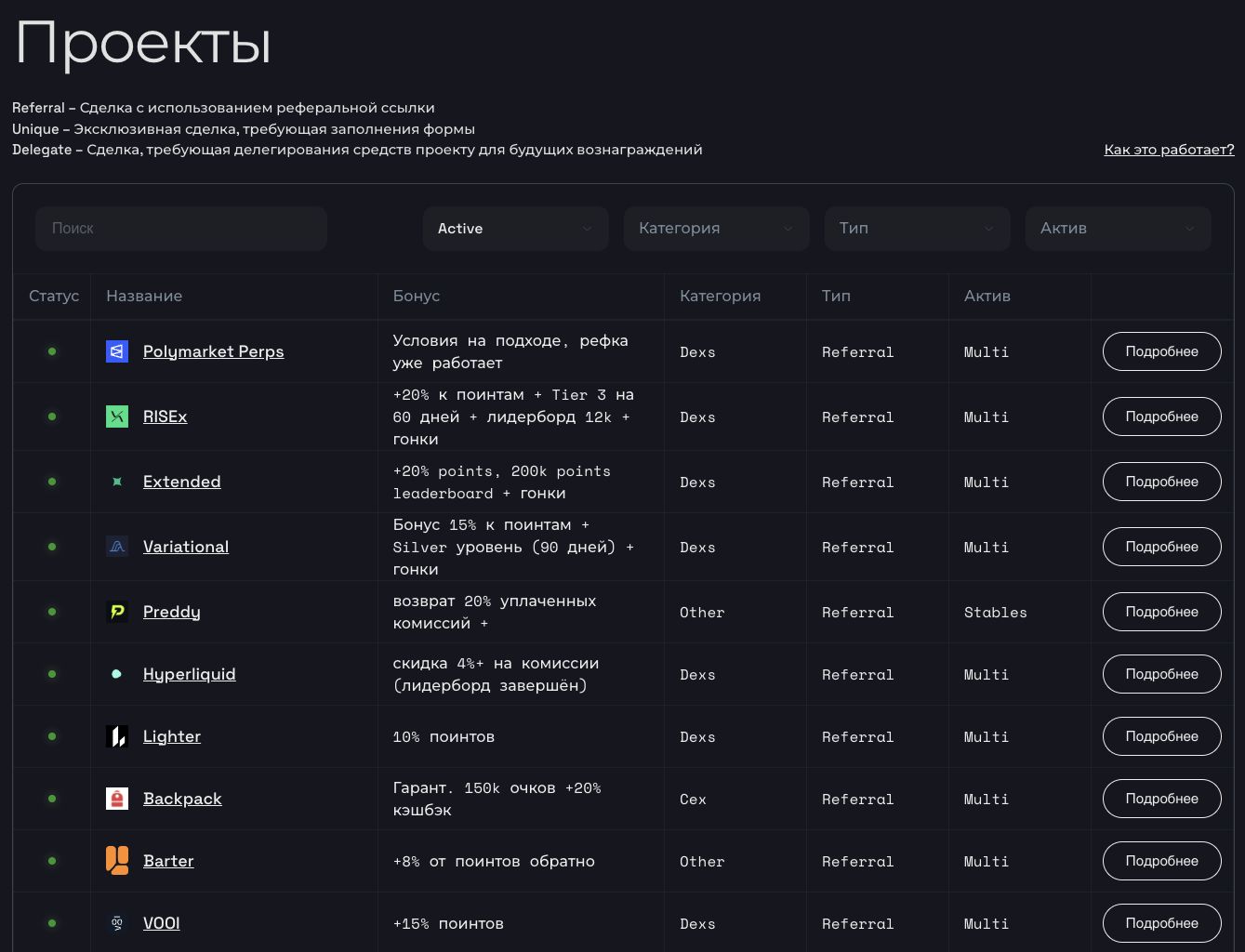The width and height of the screenshot is (1245, 952).
Task: Click Подробнее button for Hyperliquid
Action: [1162, 674]
